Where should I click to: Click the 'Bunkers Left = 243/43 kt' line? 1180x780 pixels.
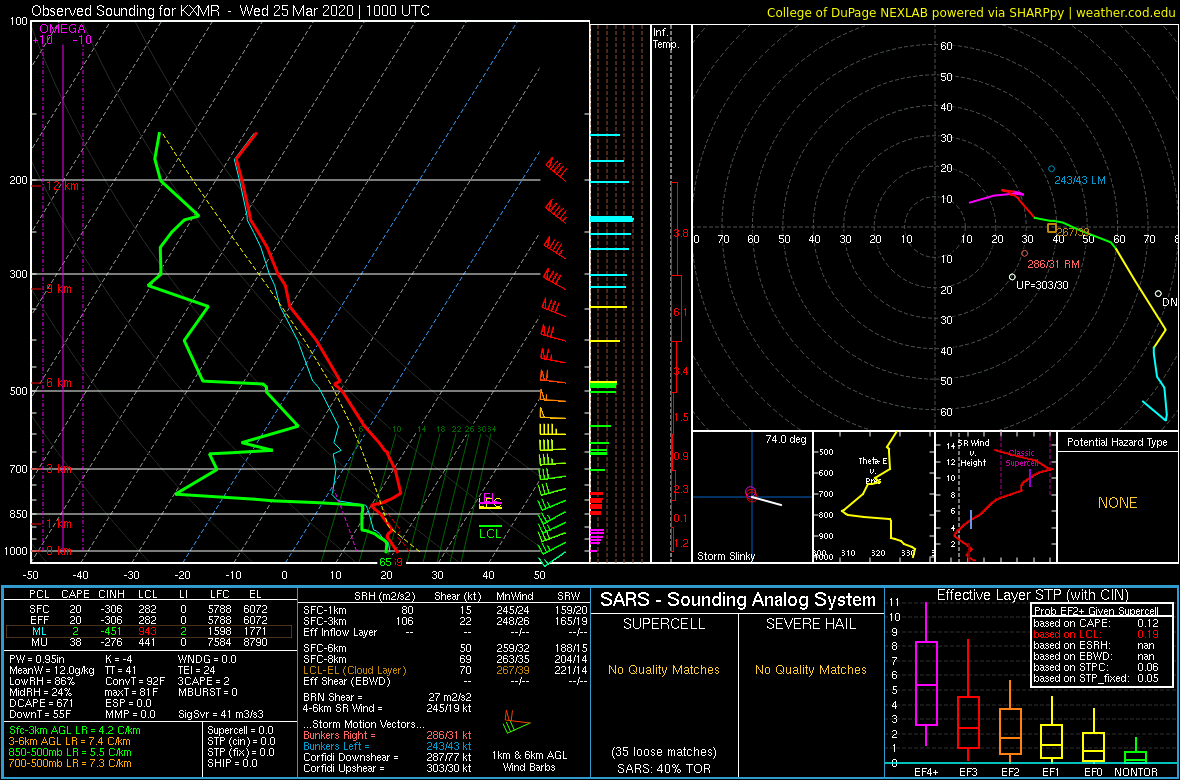coord(386,745)
